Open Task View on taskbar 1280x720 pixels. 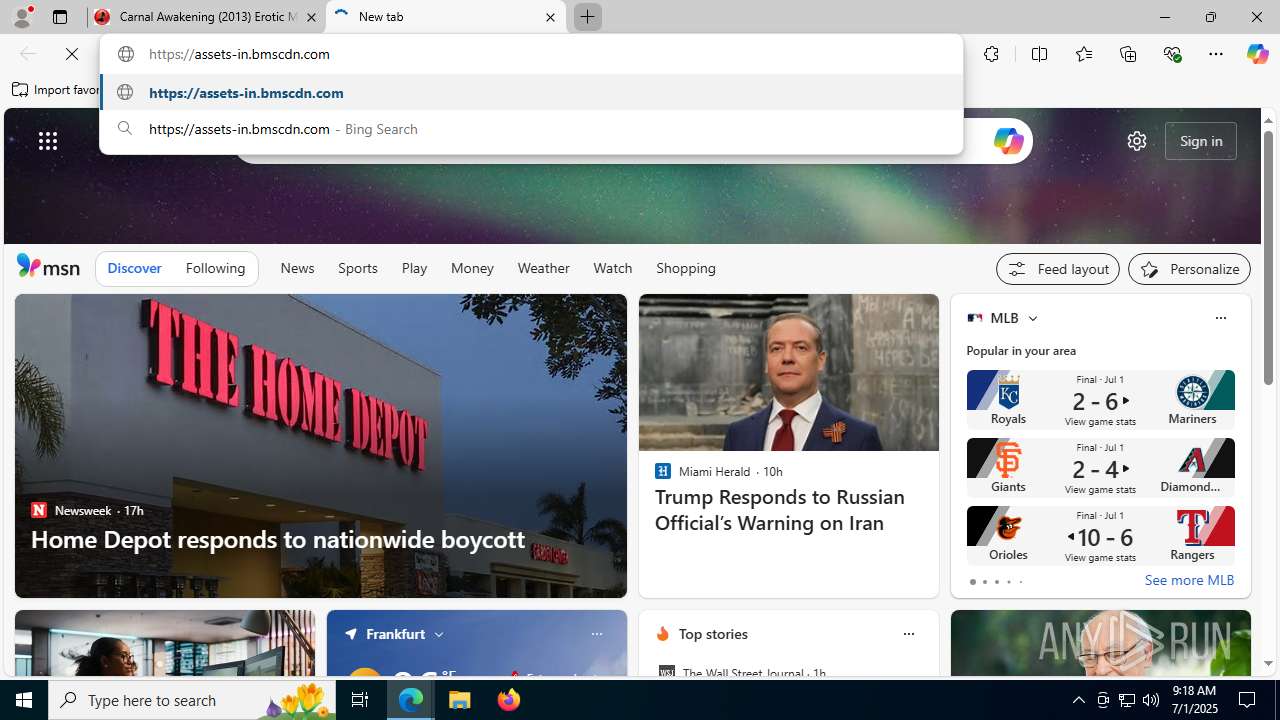pos(359,700)
